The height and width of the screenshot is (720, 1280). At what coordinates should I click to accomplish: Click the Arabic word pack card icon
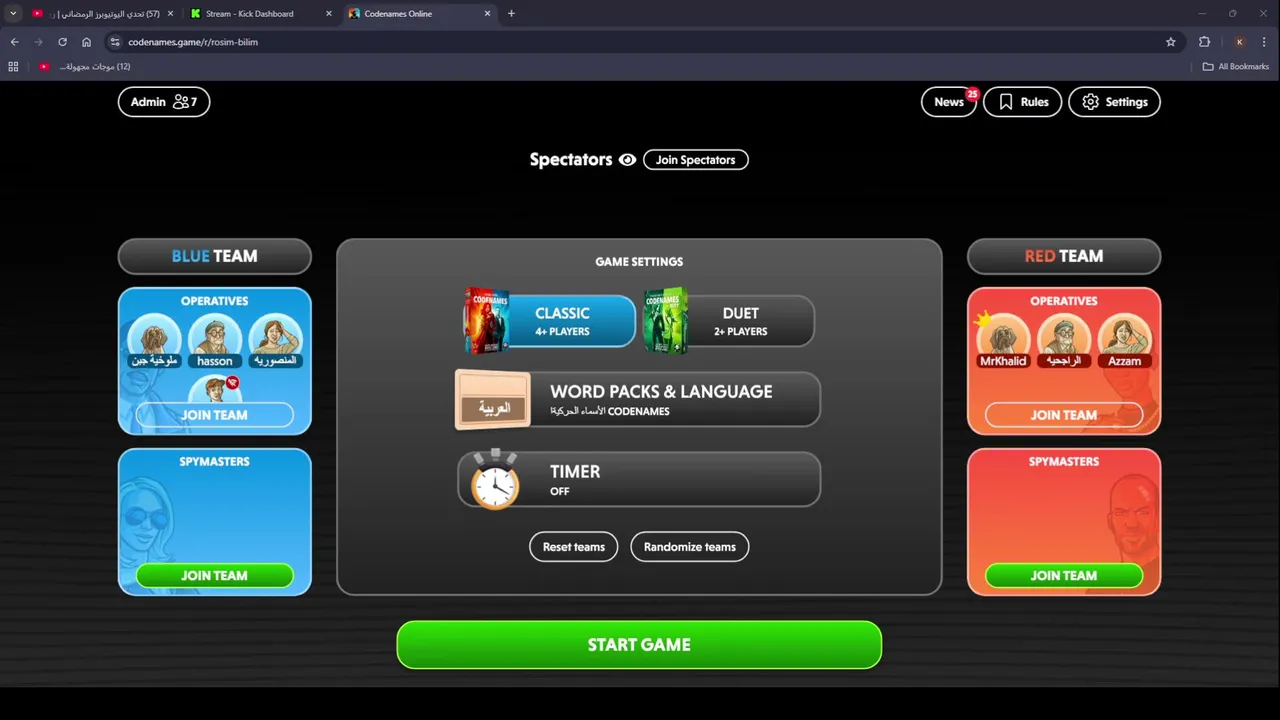tap(493, 400)
